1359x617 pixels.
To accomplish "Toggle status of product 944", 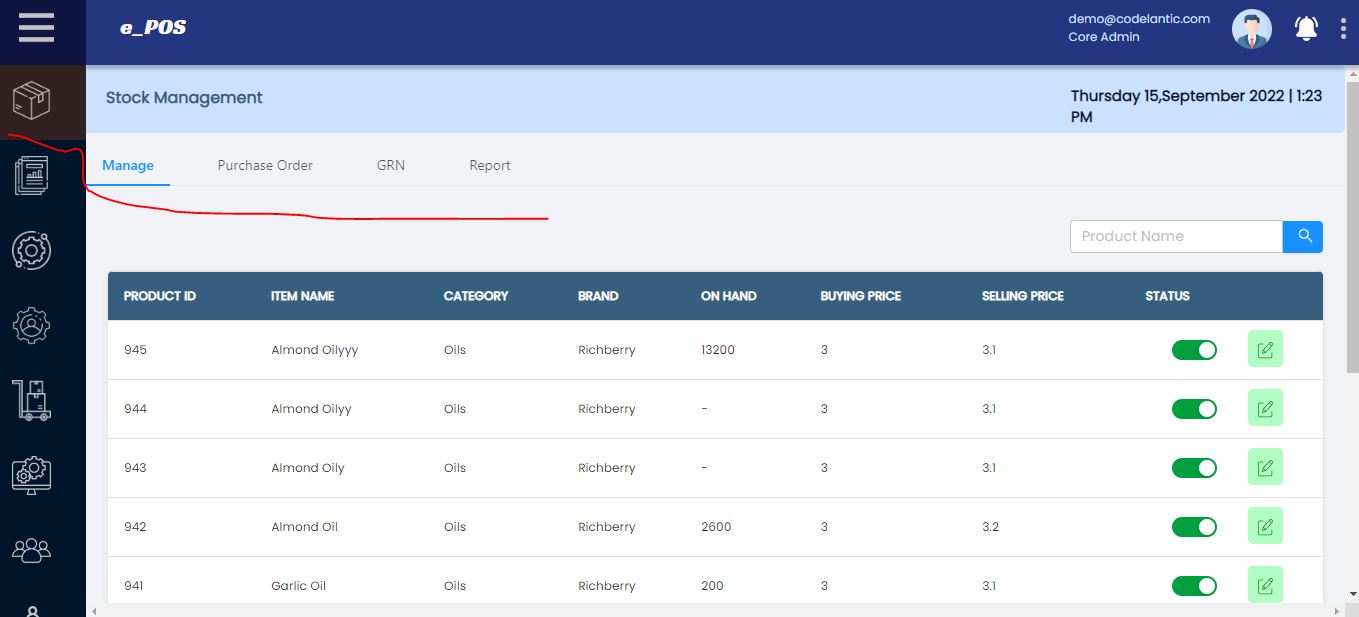I will coord(1194,409).
